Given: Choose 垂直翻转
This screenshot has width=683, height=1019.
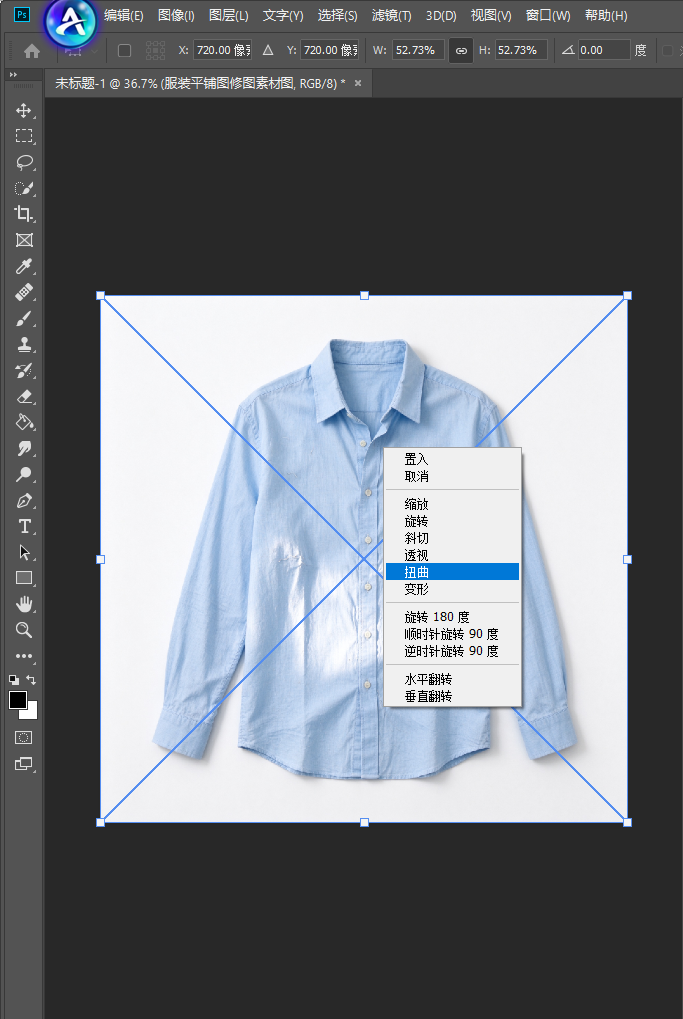Looking at the screenshot, I should tap(452, 696).
